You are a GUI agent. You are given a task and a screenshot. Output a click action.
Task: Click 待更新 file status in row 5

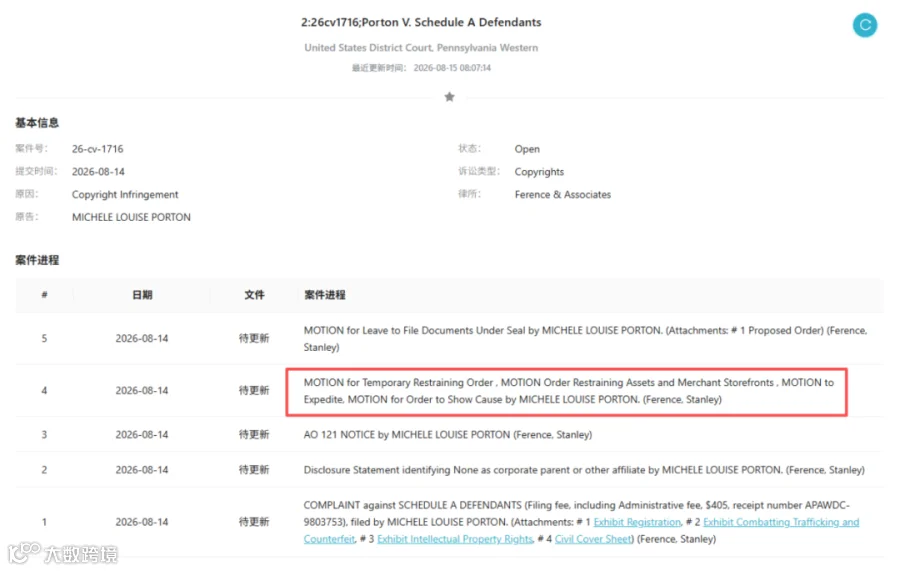pyautogui.click(x=254, y=339)
